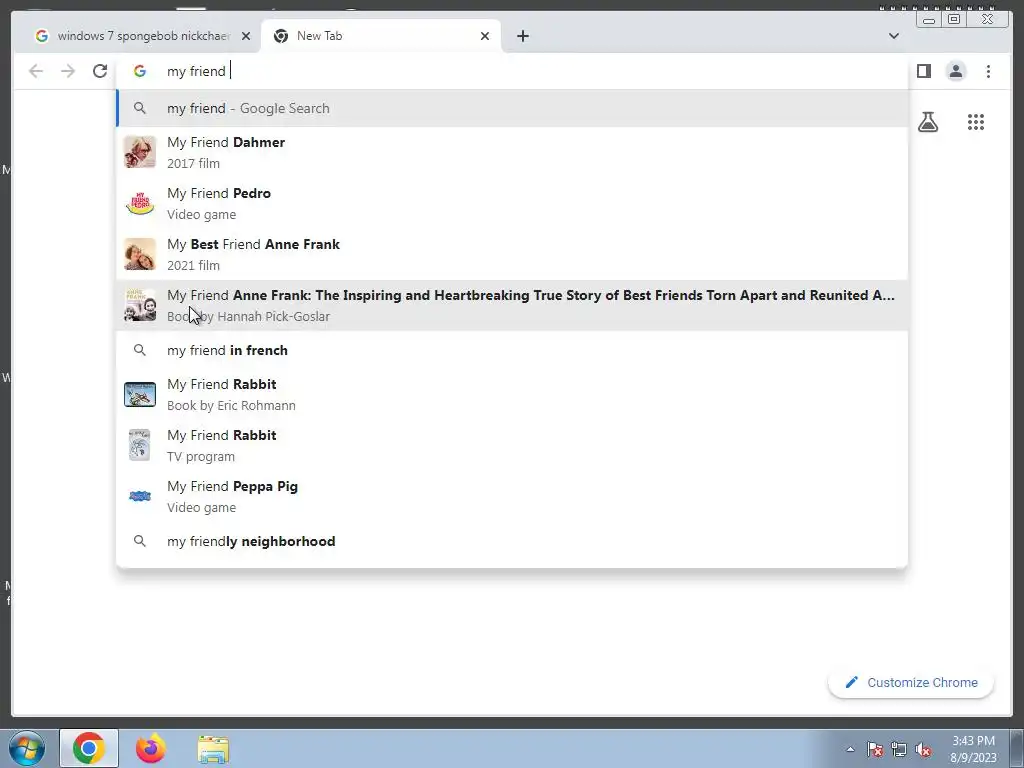Click the Chrome taskbar icon
Image resolution: width=1024 pixels, height=768 pixels.
point(89,748)
